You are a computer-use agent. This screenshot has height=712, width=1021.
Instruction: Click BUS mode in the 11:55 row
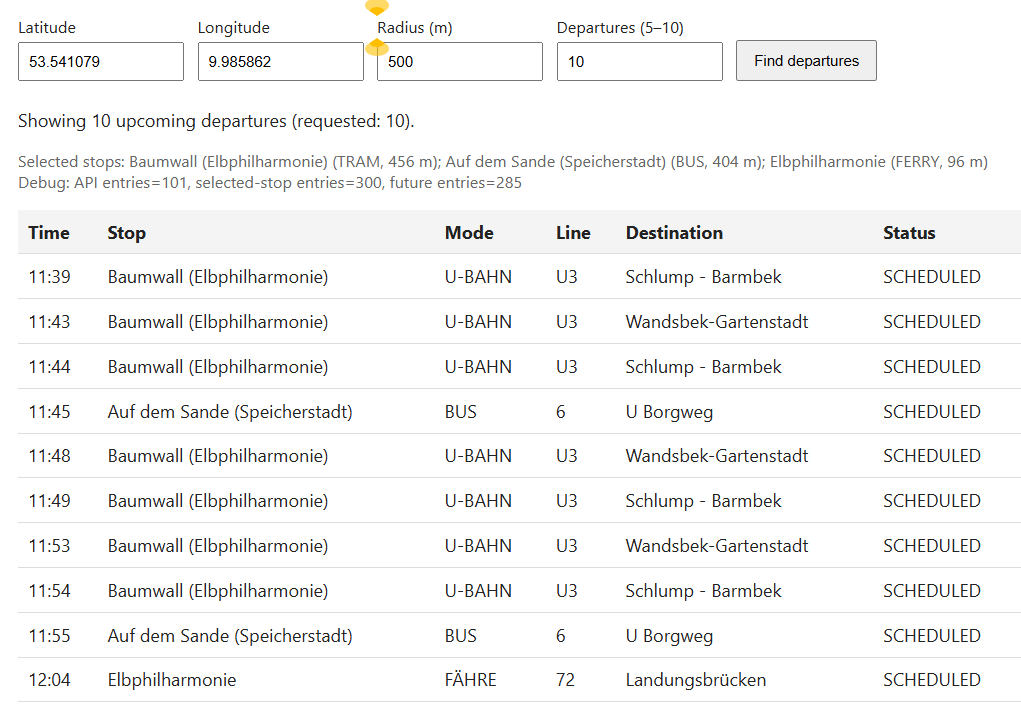coord(460,636)
